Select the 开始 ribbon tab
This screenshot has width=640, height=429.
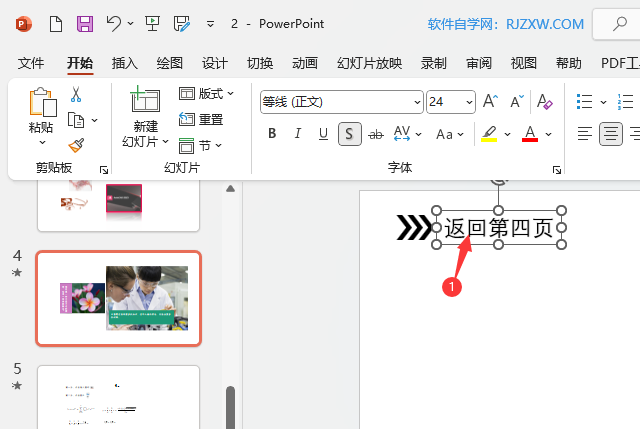80,63
